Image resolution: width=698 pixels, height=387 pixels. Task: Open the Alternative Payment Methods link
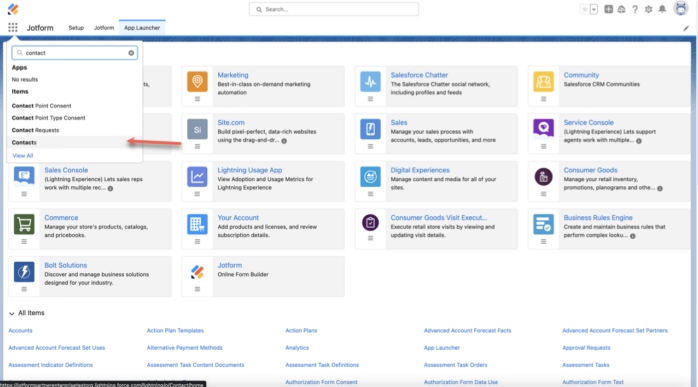pyautogui.click(x=185, y=348)
